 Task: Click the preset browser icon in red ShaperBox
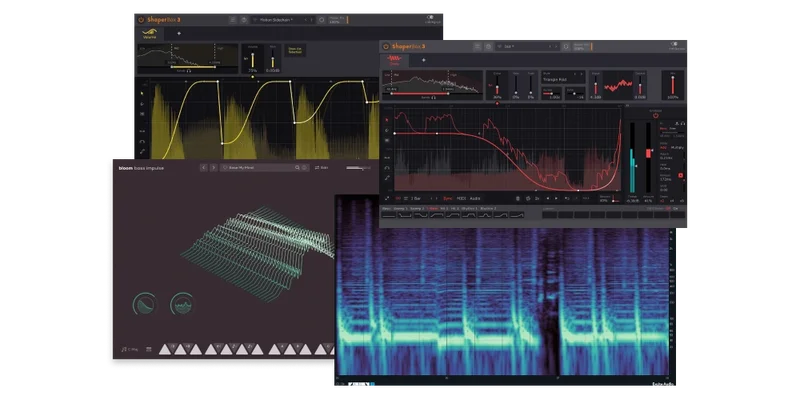tap(488, 46)
